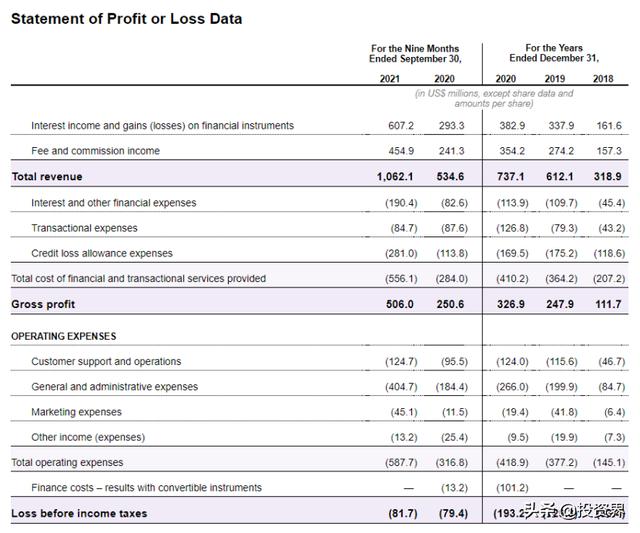Select the Customer support and operations label
Image resolution: width=640 pixels, height=533 pixels.
(x=106, y=361)
